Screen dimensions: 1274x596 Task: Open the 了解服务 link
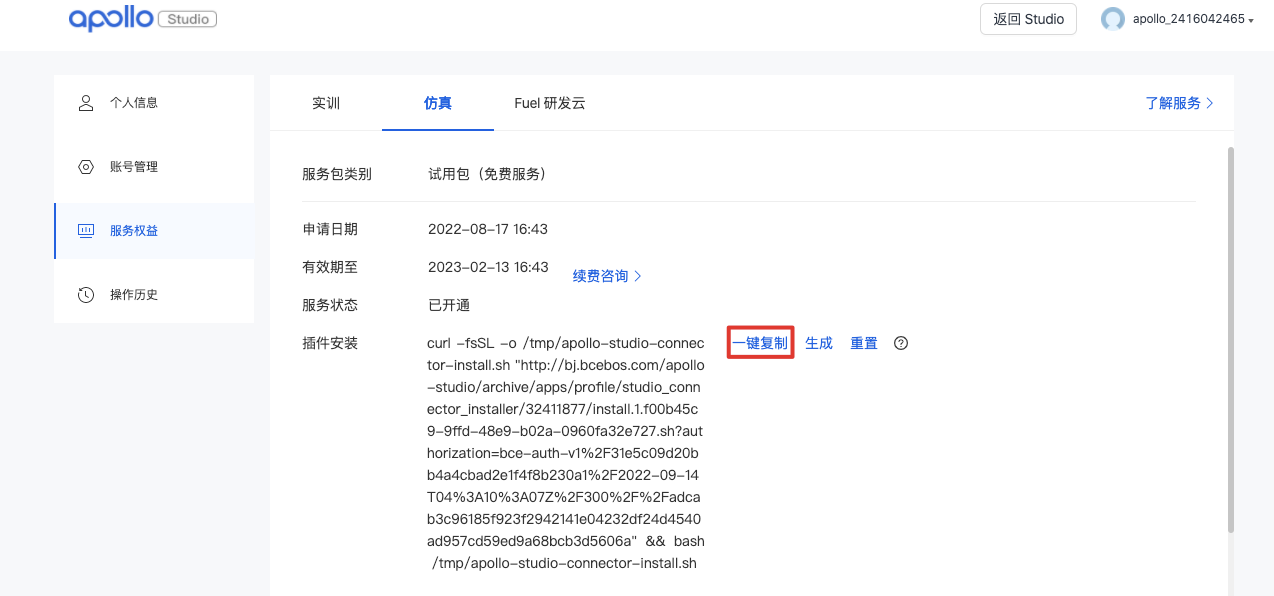pos(1180,103)
